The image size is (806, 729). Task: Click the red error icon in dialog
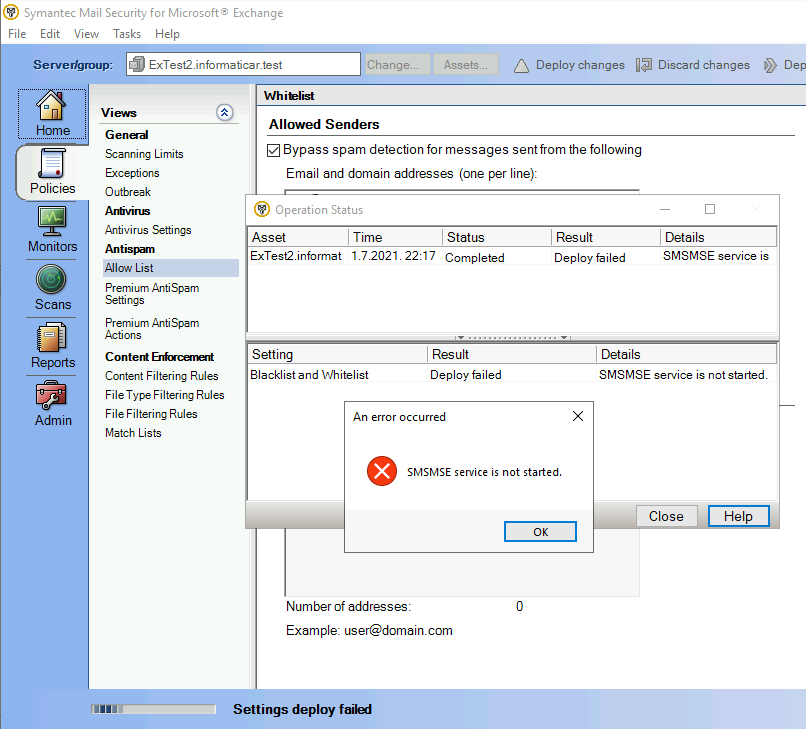(x=382, y=471)
